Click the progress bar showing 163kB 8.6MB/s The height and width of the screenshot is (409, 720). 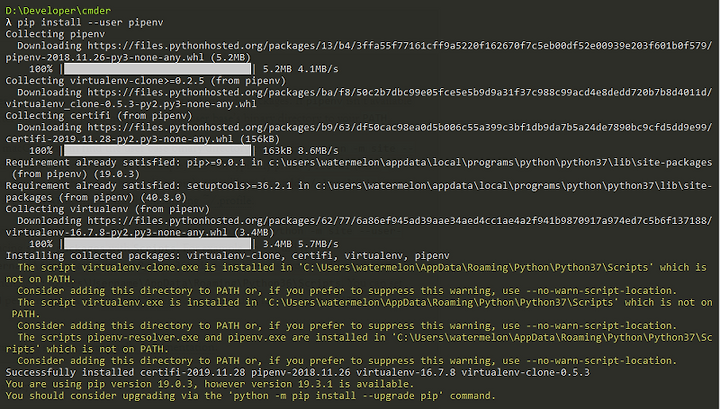(158, 151)
